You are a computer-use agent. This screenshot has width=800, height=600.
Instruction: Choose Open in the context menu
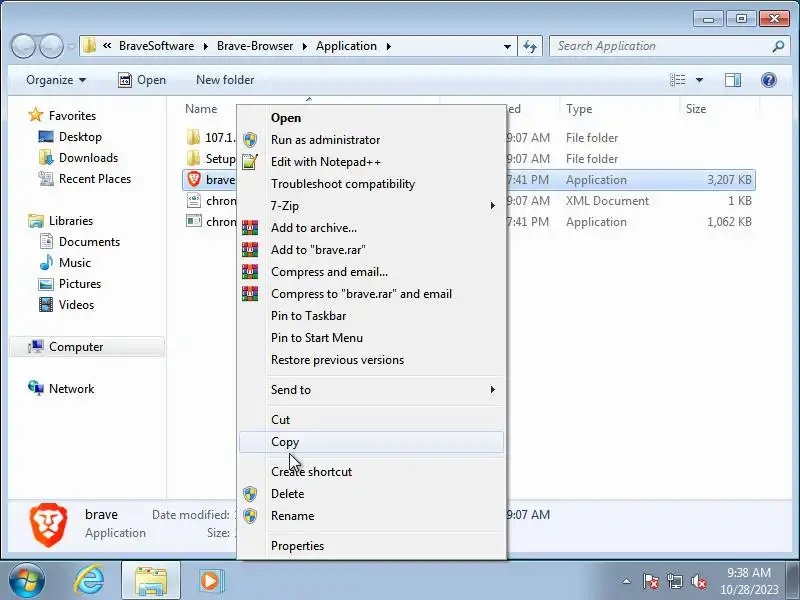[371, 118]
